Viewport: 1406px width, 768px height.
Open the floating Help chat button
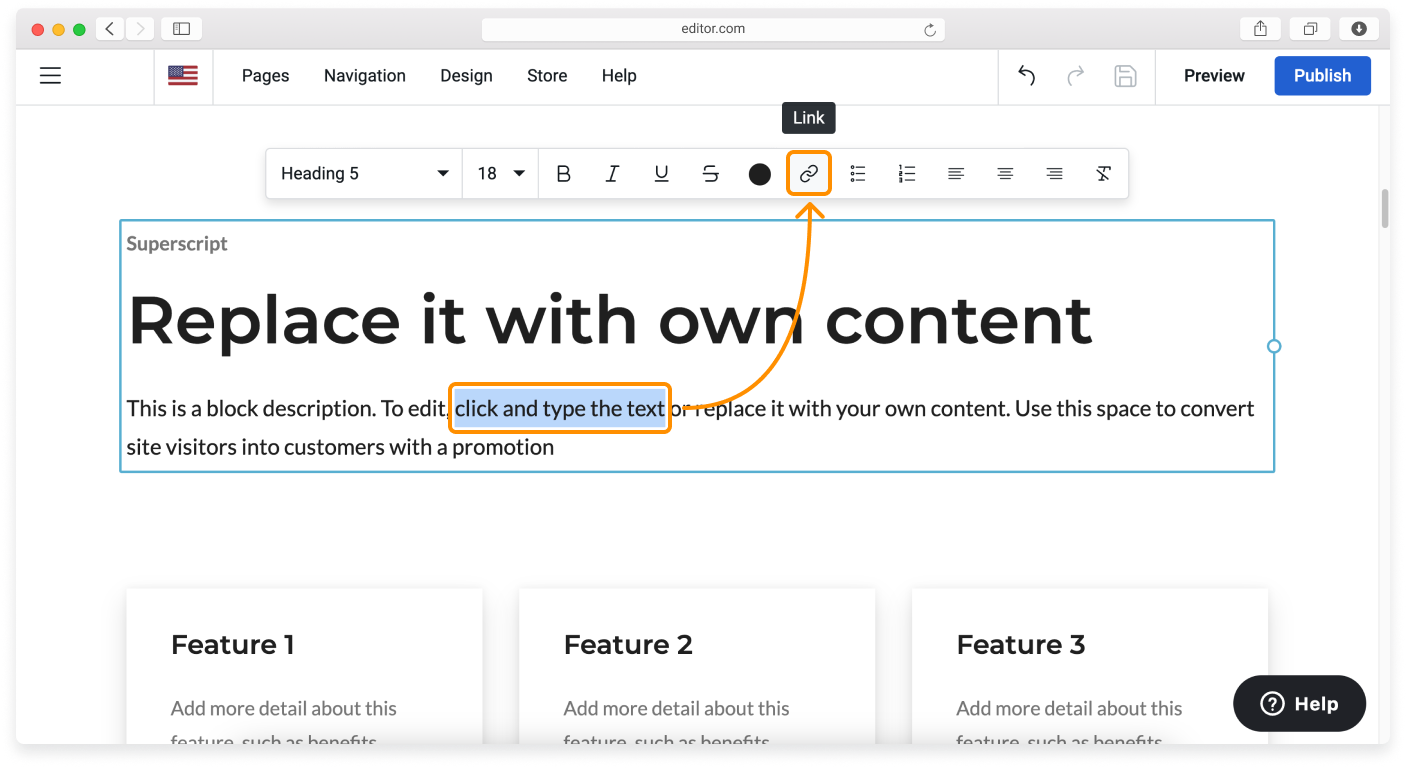[x=1299, y=703]
